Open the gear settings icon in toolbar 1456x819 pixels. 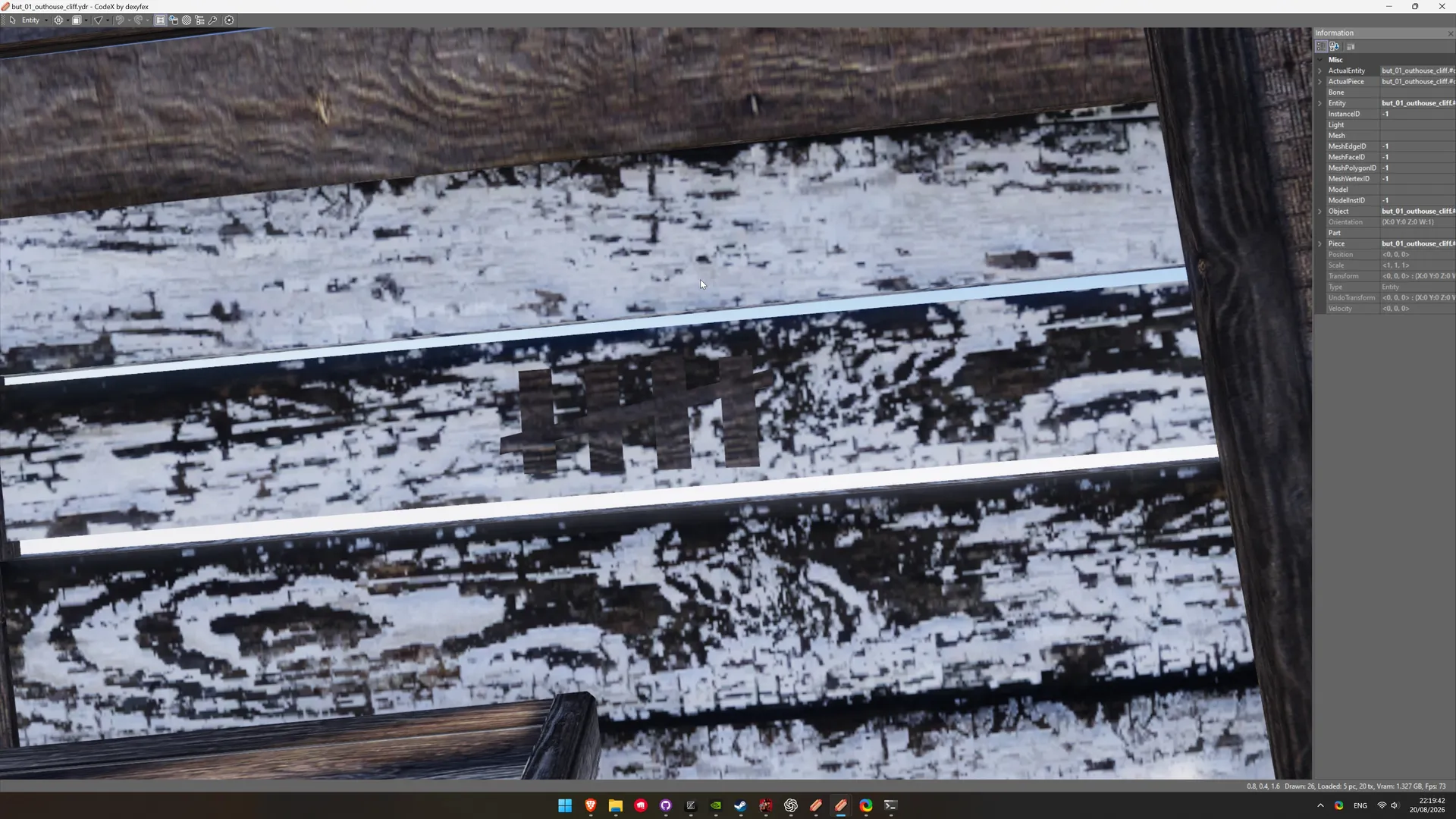pyautogui.click(x=229, y=20)
